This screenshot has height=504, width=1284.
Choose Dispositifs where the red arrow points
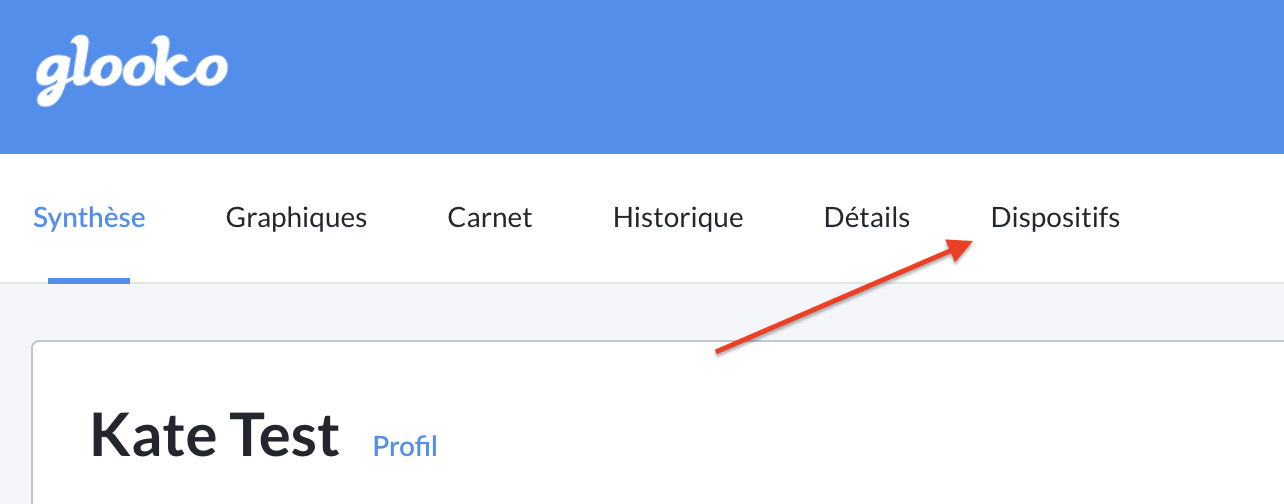click(x=1055, y=217)
